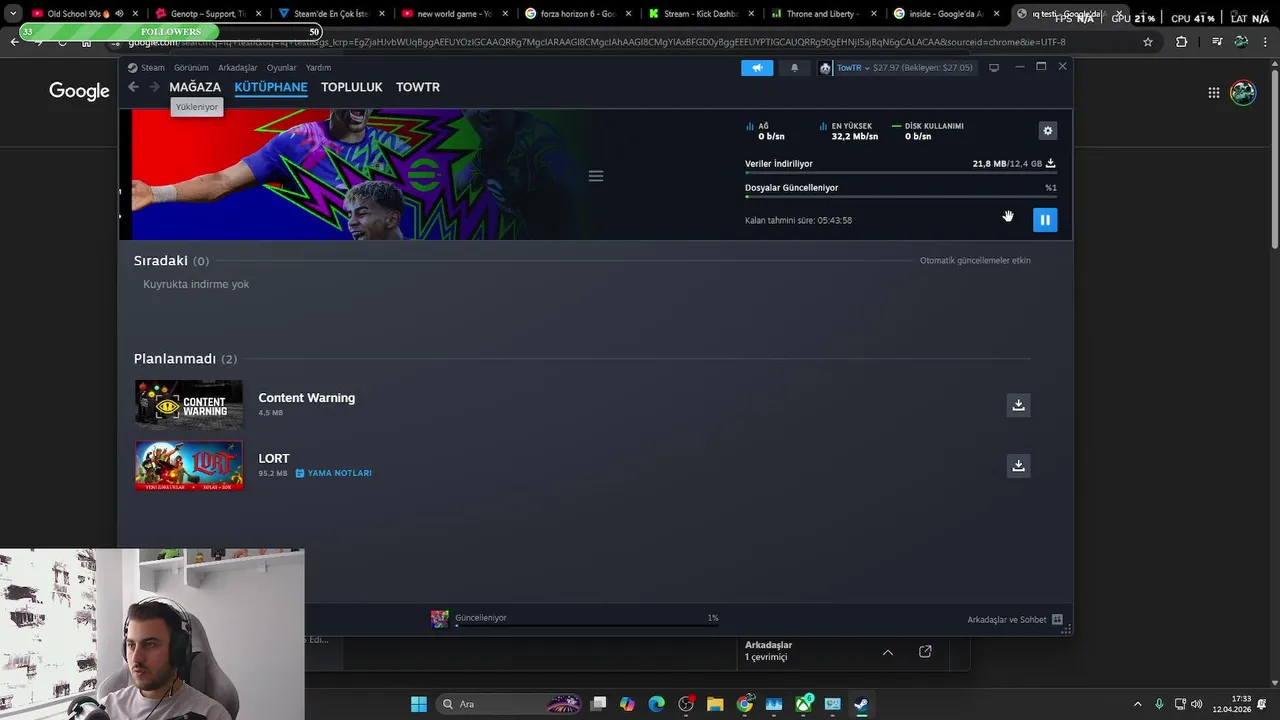Viewport: 1280px width, 720px height.
Task: Click the Steam announcements megaphone icon
Action: [757, 68]
